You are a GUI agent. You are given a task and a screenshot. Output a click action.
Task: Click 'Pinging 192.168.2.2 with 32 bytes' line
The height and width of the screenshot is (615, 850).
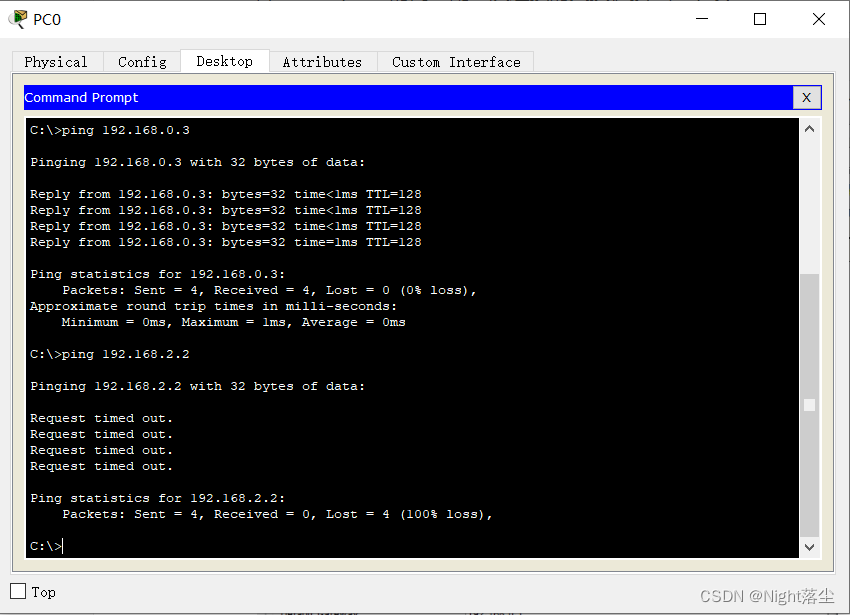(x=198, y=386)
